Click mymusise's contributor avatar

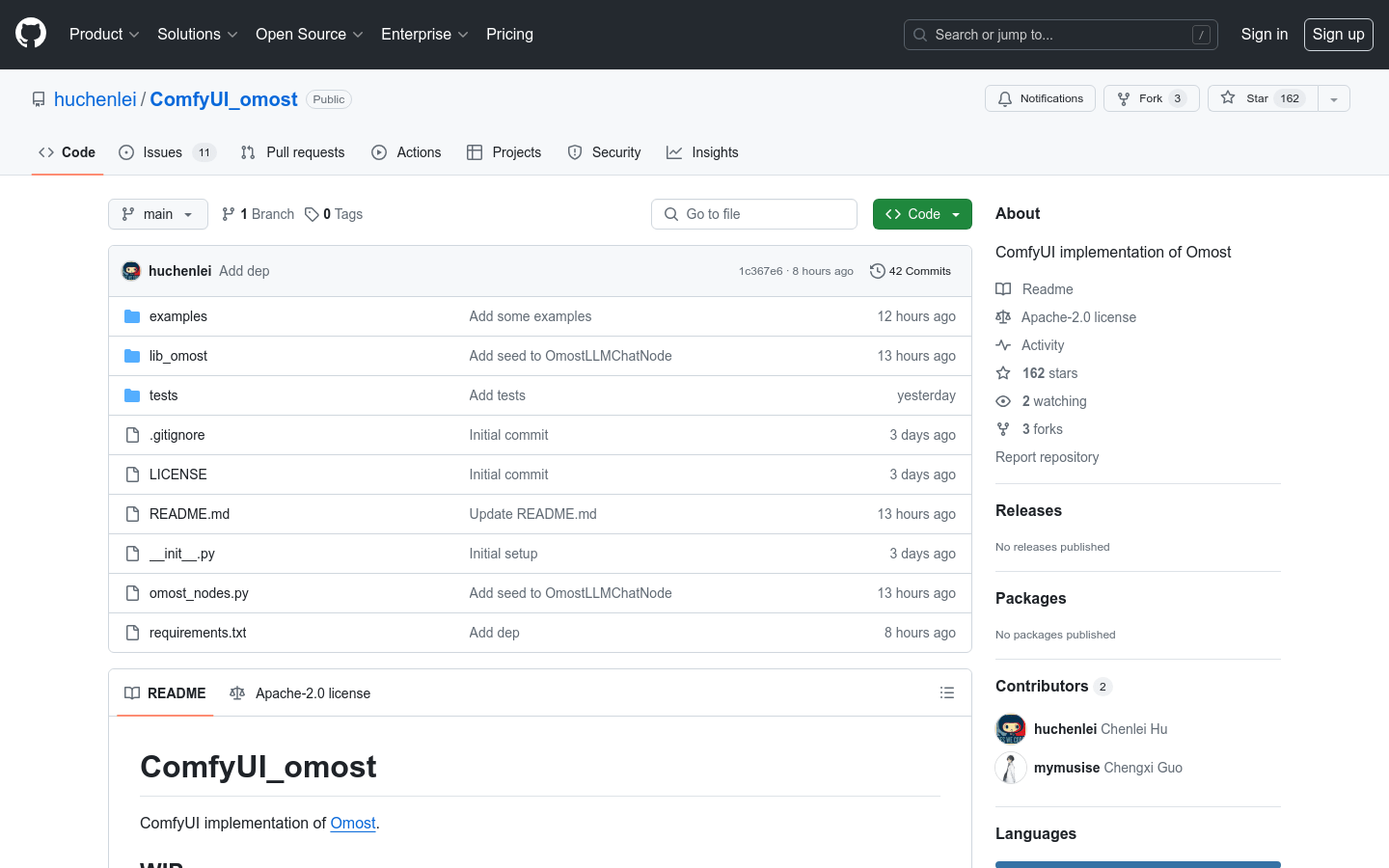1010,768
